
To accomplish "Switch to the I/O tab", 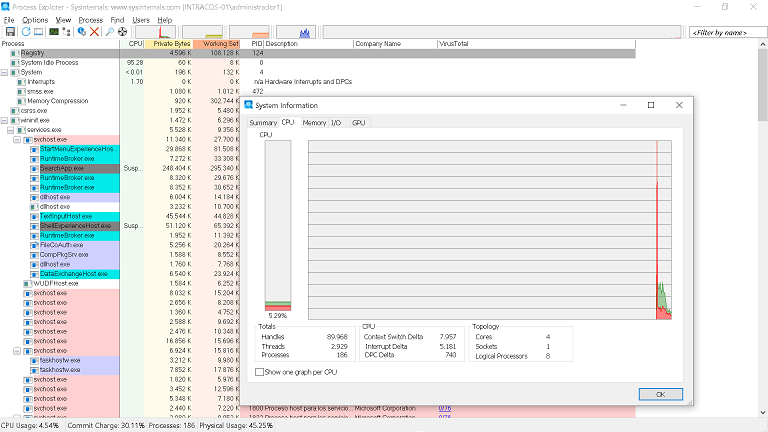I will [x=336, y=123].
